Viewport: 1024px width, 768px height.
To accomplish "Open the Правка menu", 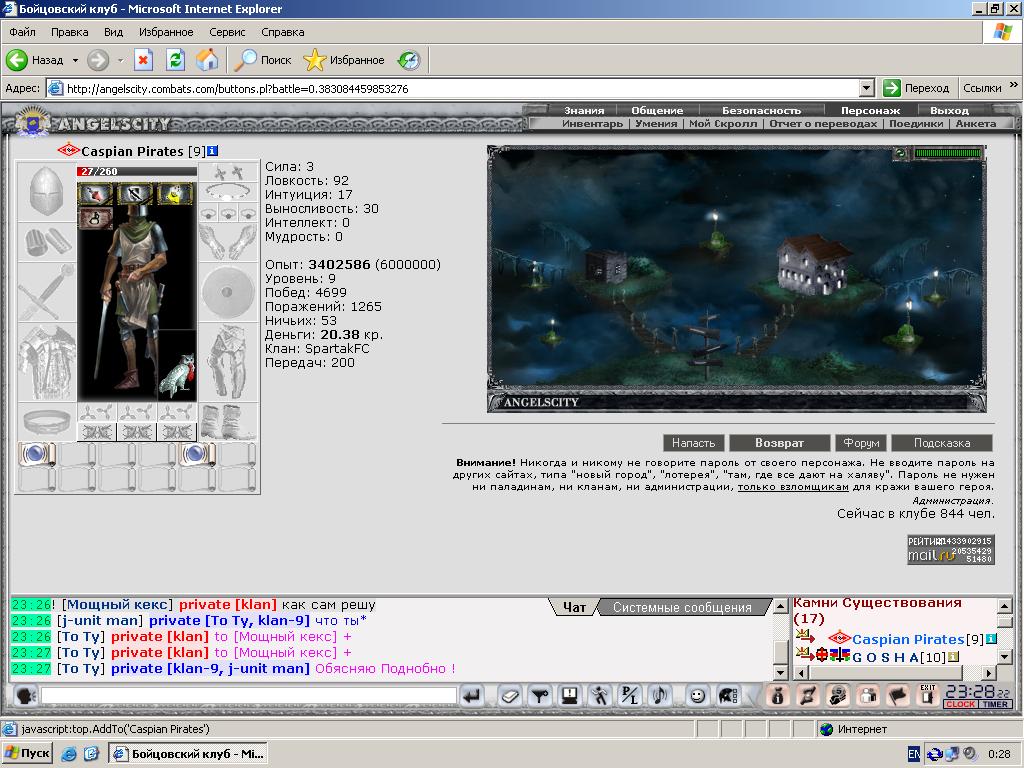I will coord(69,32).
